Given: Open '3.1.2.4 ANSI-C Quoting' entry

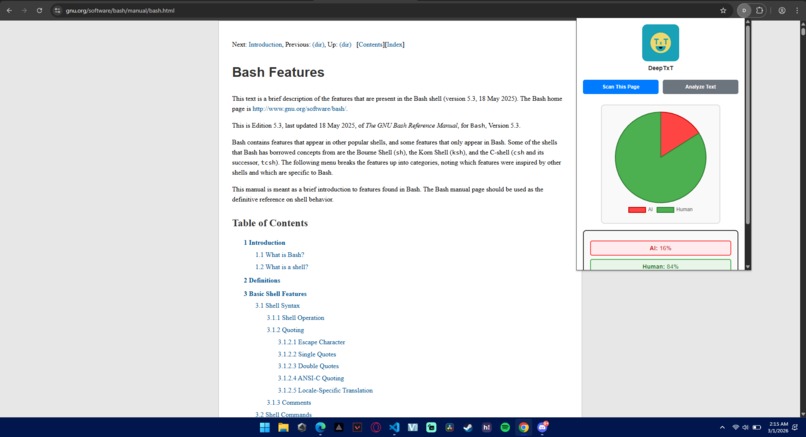Looking at the screenshot, I should pyautogui.click(x=311, y=378).
